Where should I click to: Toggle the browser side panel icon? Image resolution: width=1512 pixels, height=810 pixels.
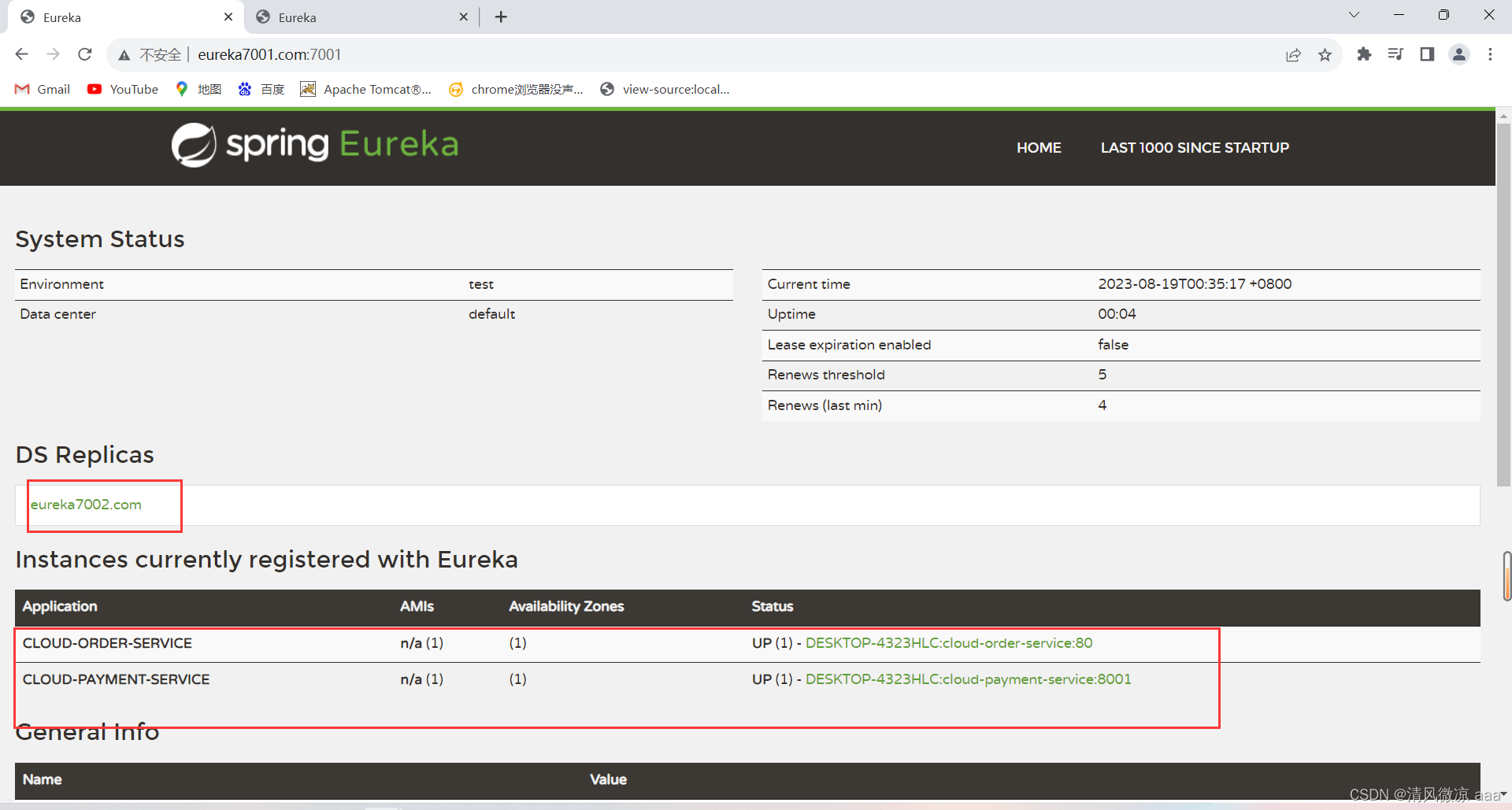click(x=1427, y=54)
